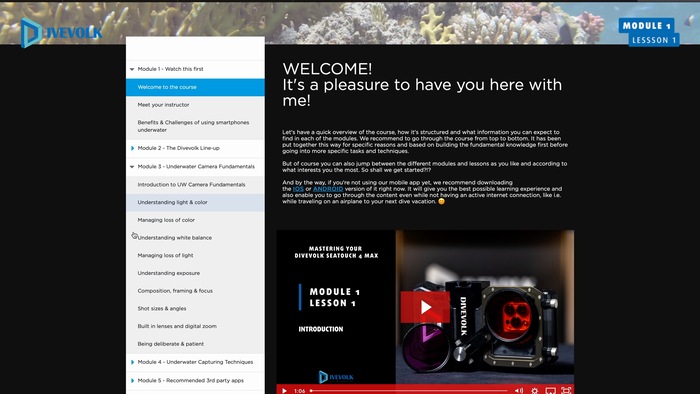
Task: Expand Module 4 - Underwater Capturing Techniques
Action: pyautogui.click(x=132, y=362)
